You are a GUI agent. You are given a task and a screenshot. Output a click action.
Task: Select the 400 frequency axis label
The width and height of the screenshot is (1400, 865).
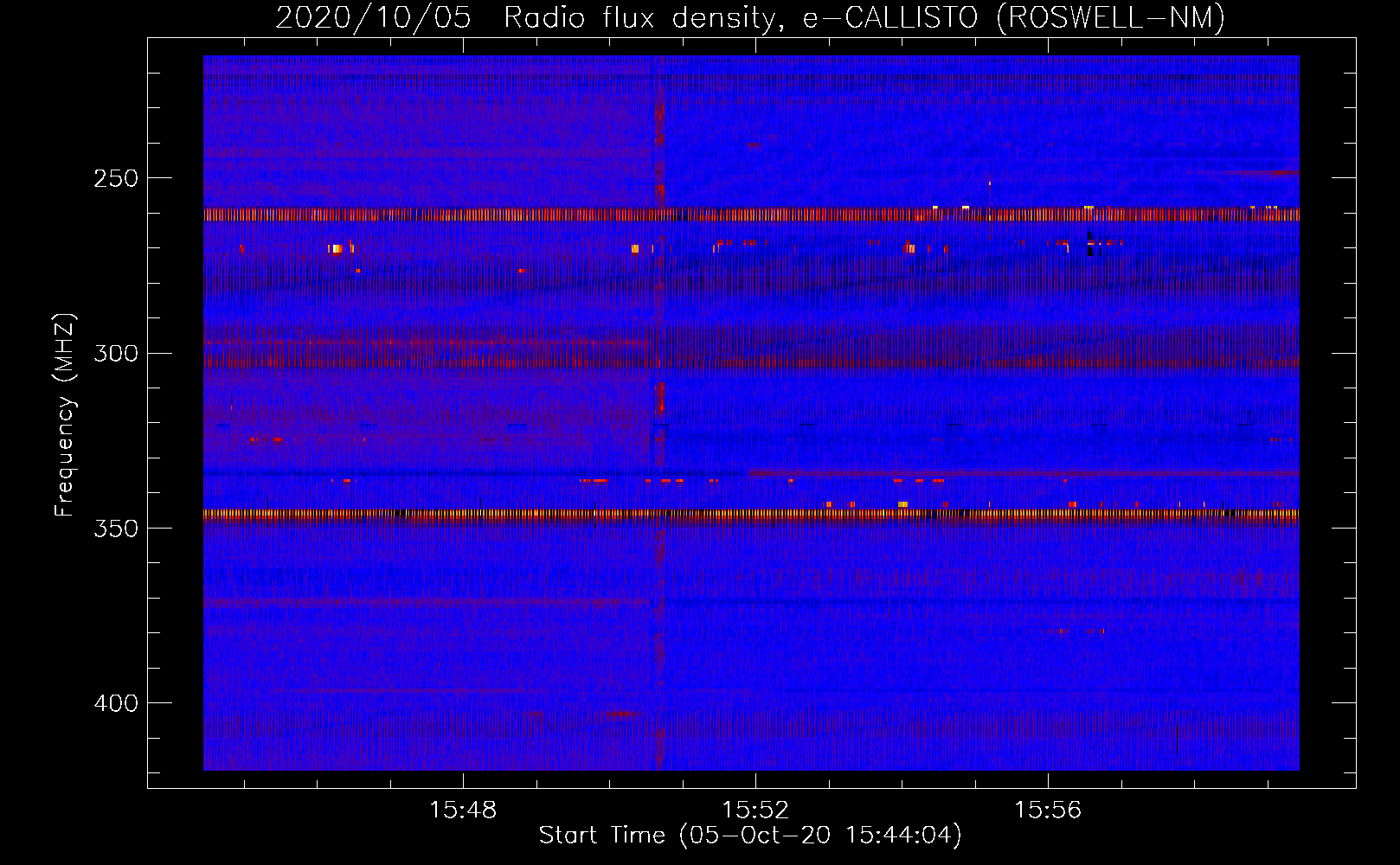(116, 703)
